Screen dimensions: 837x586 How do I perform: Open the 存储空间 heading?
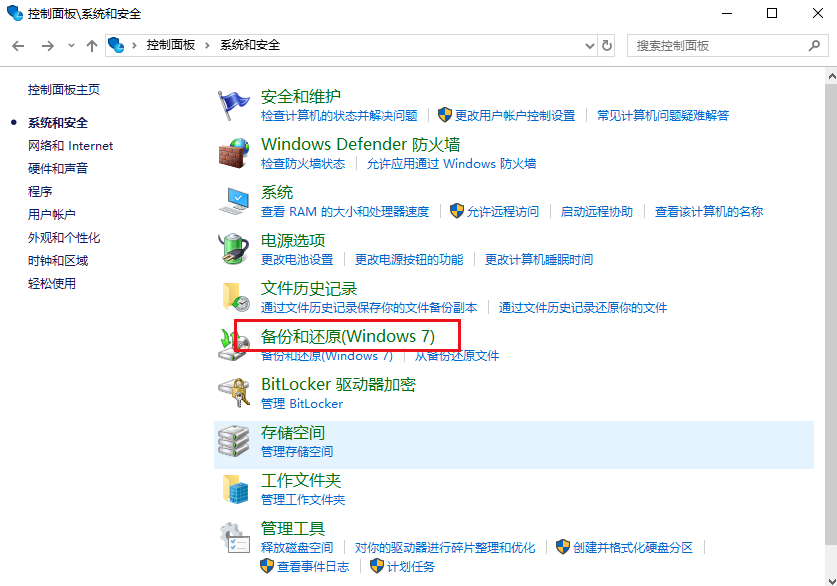tap(293, 433)
